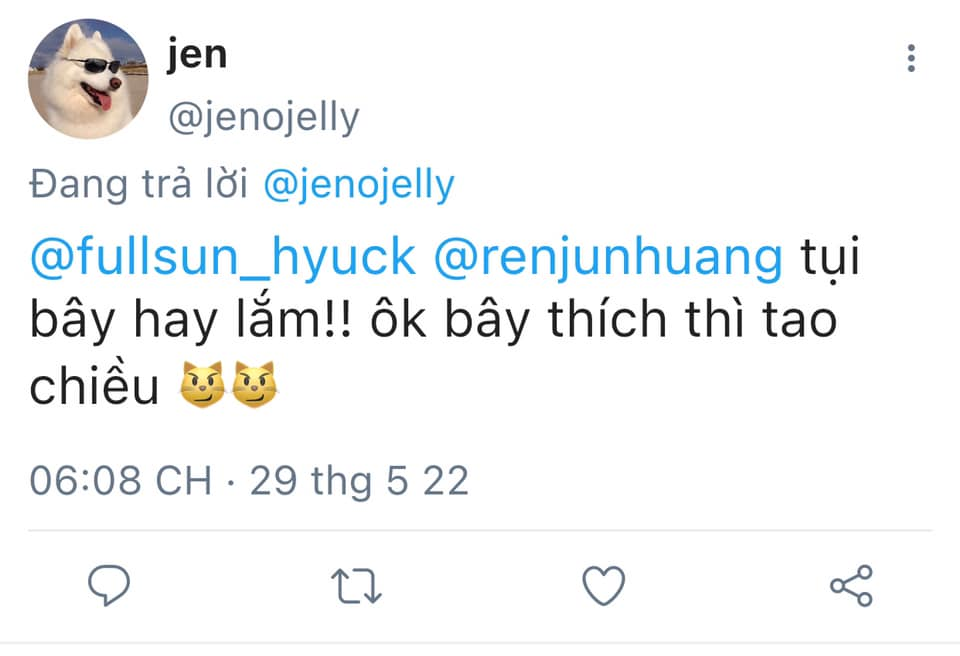Viewport: 960px width, 656px height.
Task: Click the 06:08 CH timestamp
Action: [120, 481]
